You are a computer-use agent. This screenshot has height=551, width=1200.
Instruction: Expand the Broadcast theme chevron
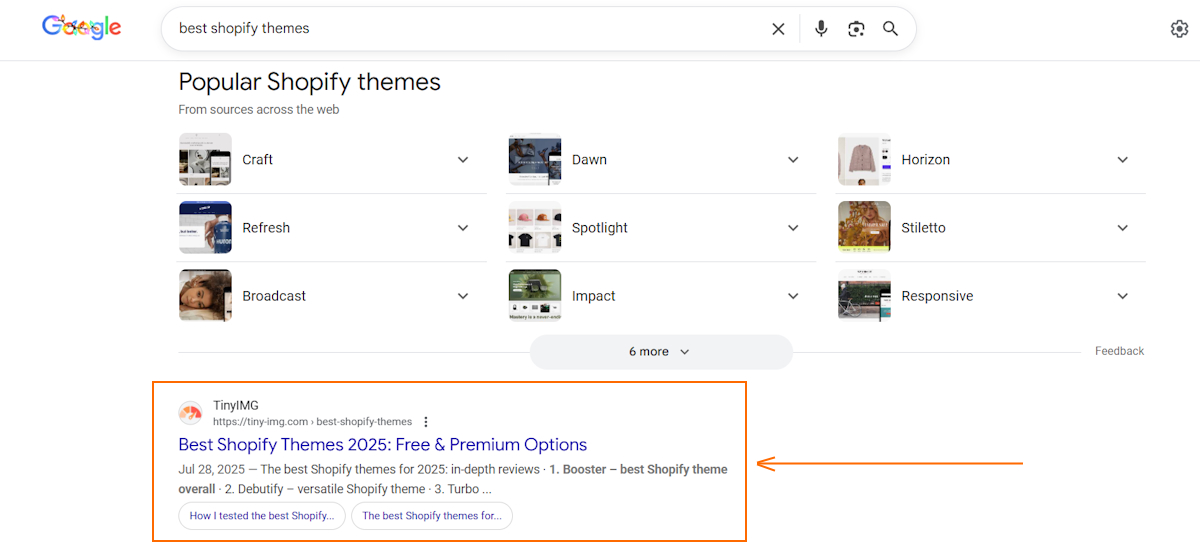[463, 296]
